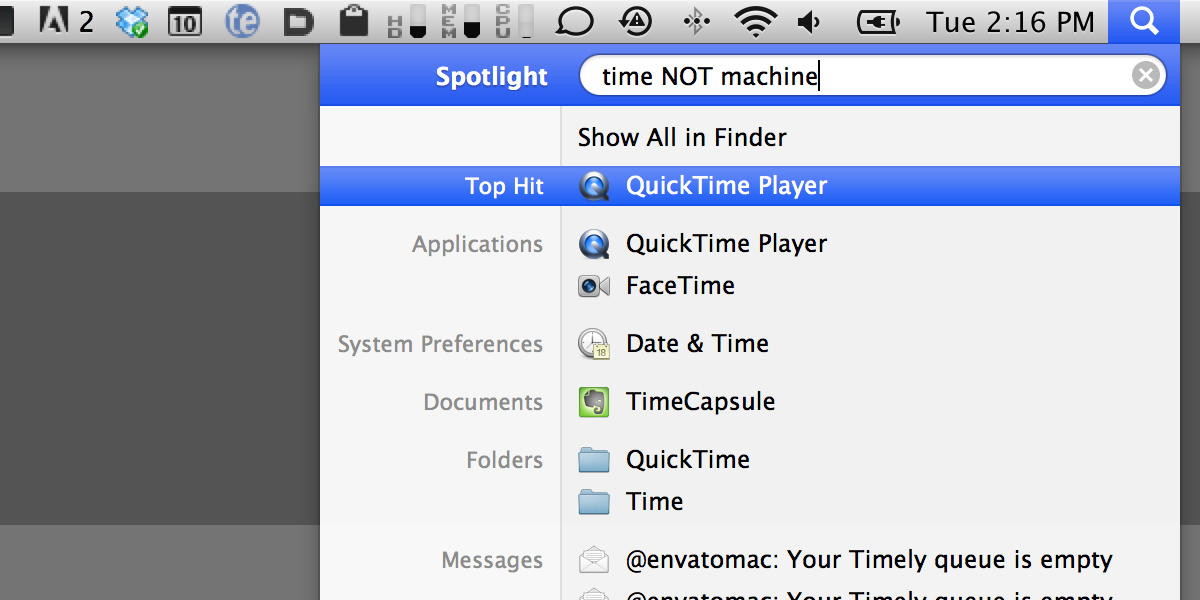Click the battery charging status icon

tap(878, 21)
